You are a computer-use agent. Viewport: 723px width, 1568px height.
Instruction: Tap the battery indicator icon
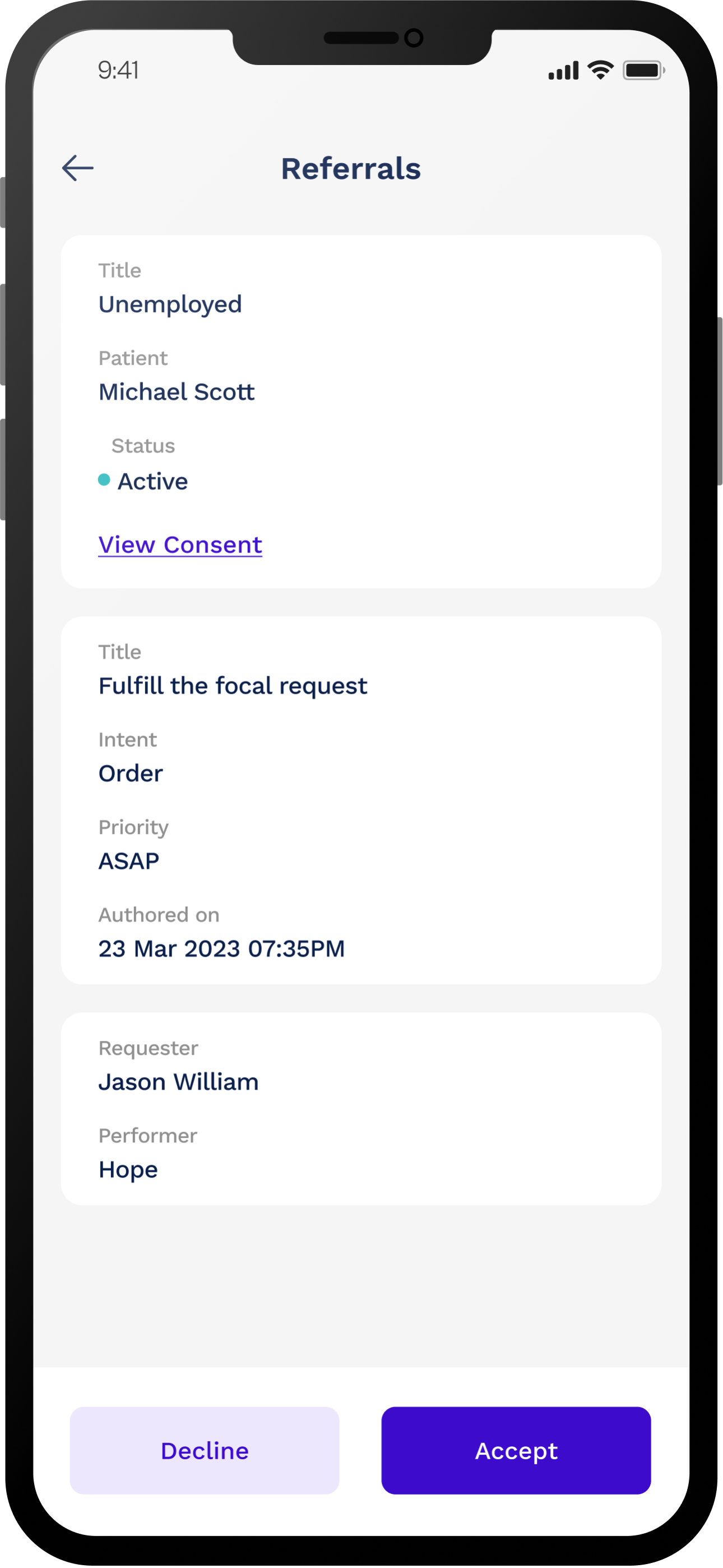pyautogui.click(x=643, y=70)
